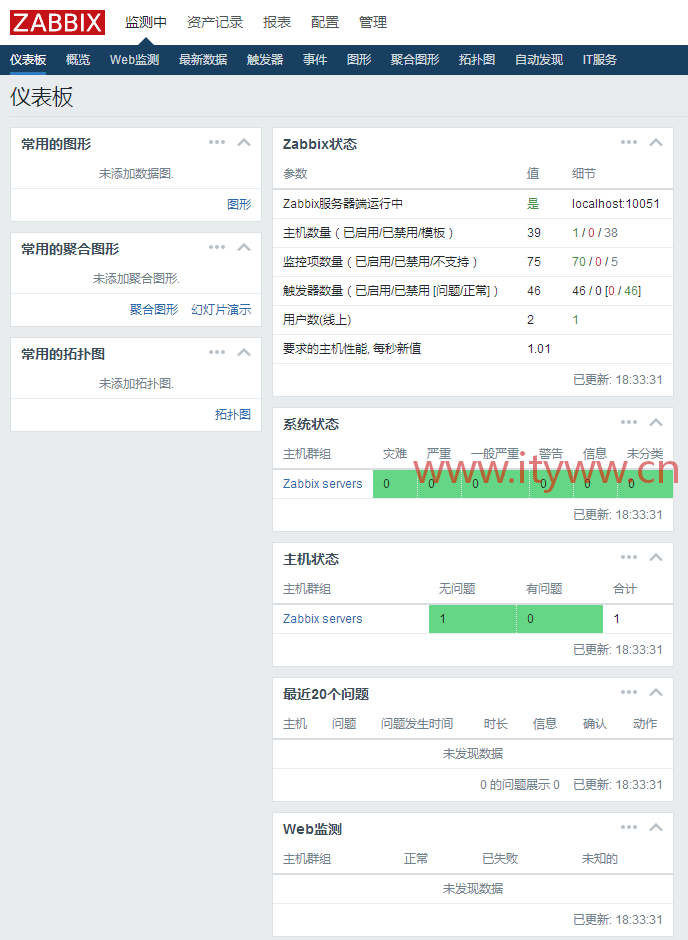Click the 用户数(线上) row label
Screen dimensions: 688x940
tap(317, 320)
